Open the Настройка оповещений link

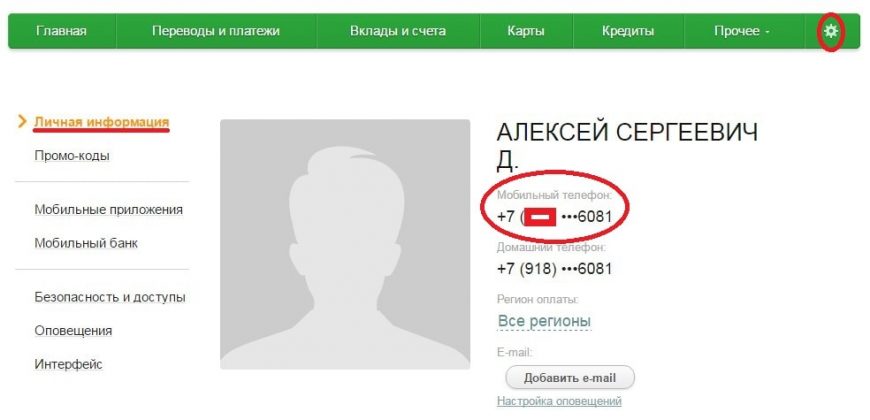point(559,401)
